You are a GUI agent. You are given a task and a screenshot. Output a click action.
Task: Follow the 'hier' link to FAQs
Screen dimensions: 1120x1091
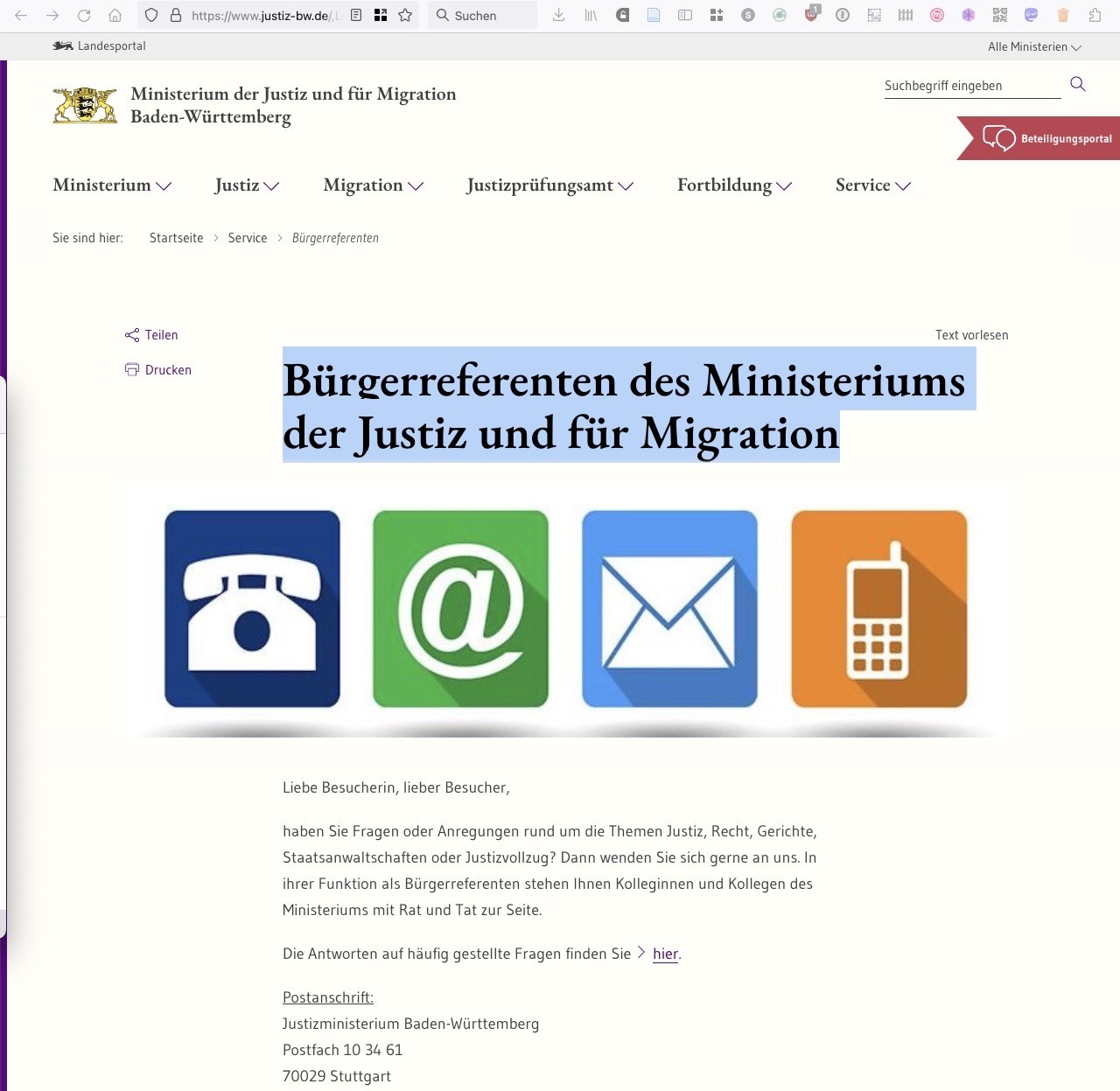(665, 955)
